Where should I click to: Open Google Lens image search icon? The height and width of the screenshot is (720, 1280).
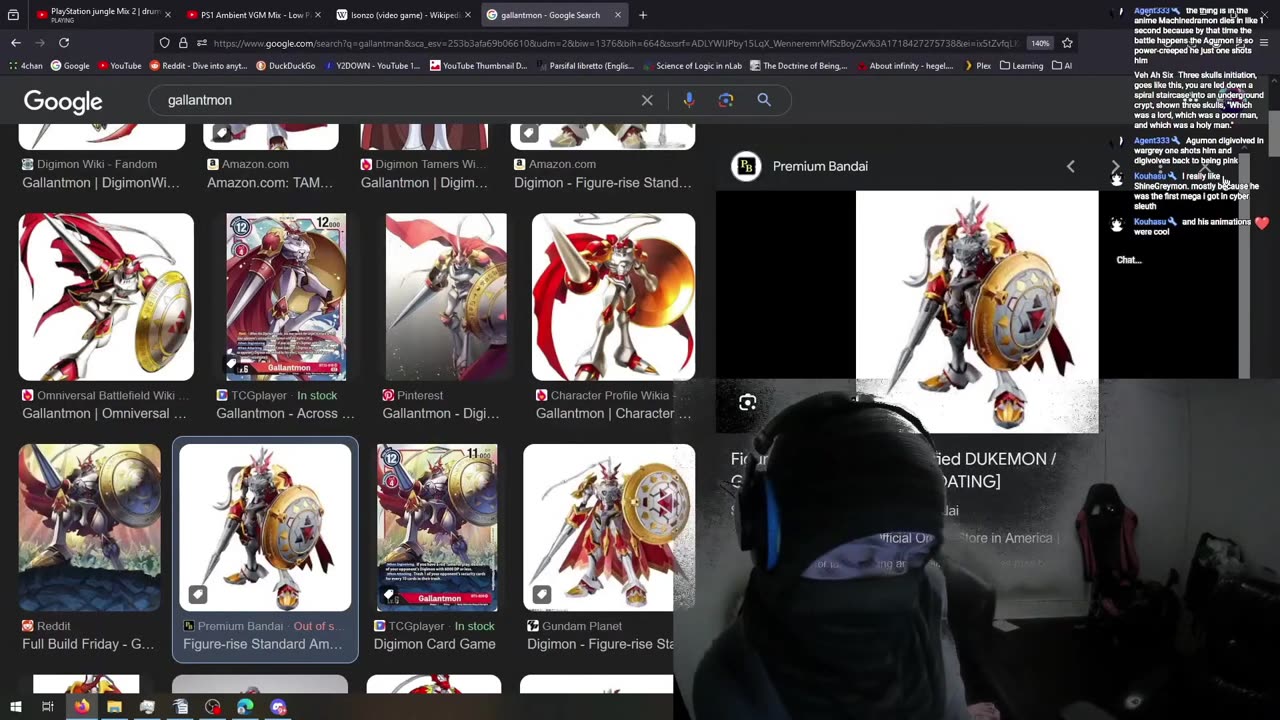coord(726,100)
